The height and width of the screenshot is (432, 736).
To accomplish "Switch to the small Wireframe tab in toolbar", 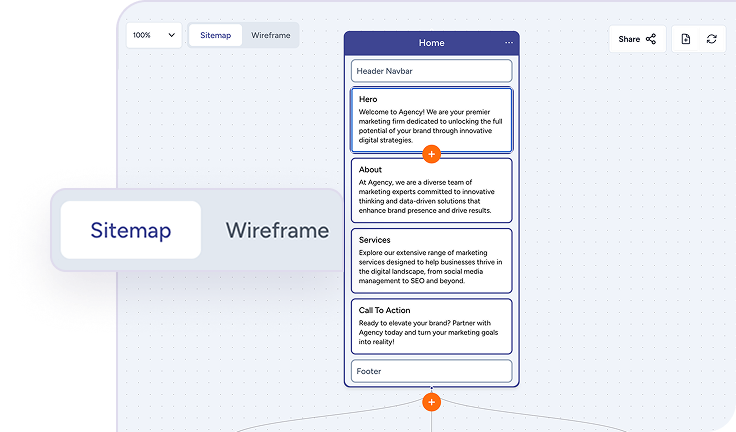I will click(270, 35).
